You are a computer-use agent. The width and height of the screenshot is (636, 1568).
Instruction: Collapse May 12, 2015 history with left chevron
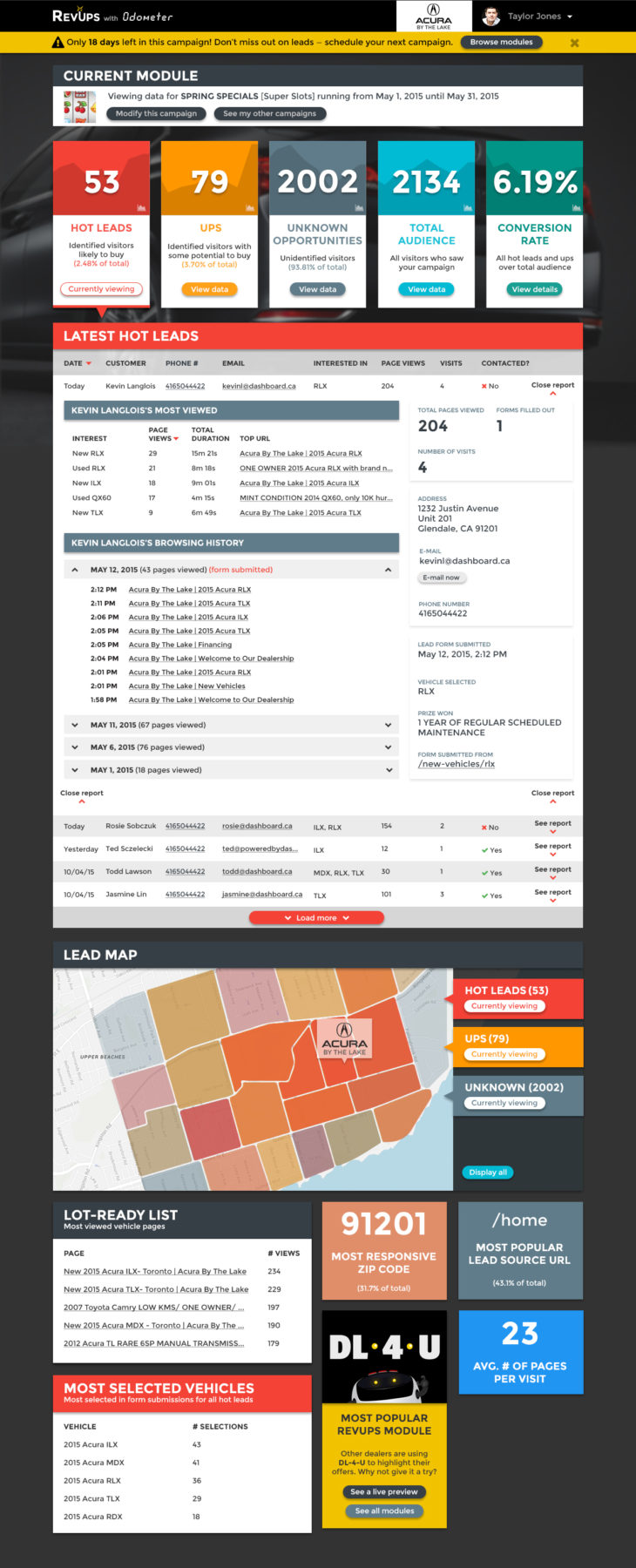click(x=75, y=570)
